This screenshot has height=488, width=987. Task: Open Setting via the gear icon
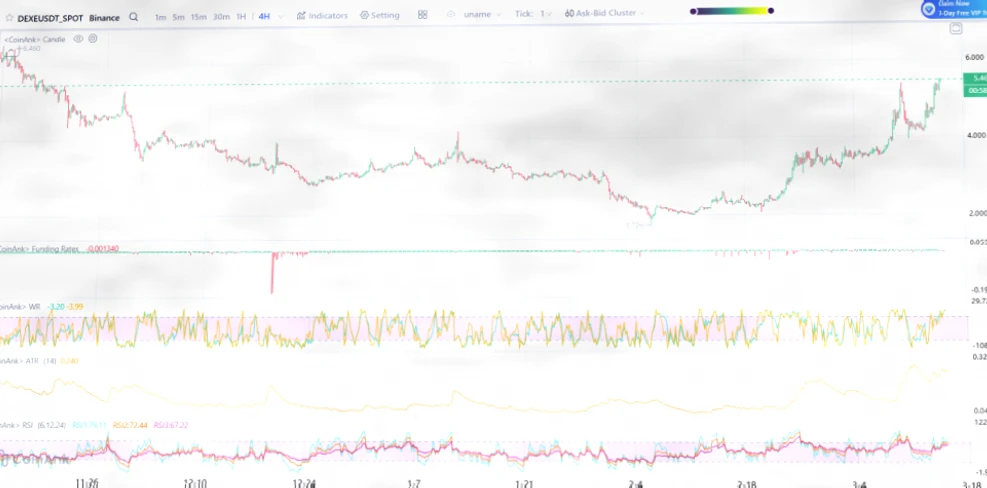(364, 15)
